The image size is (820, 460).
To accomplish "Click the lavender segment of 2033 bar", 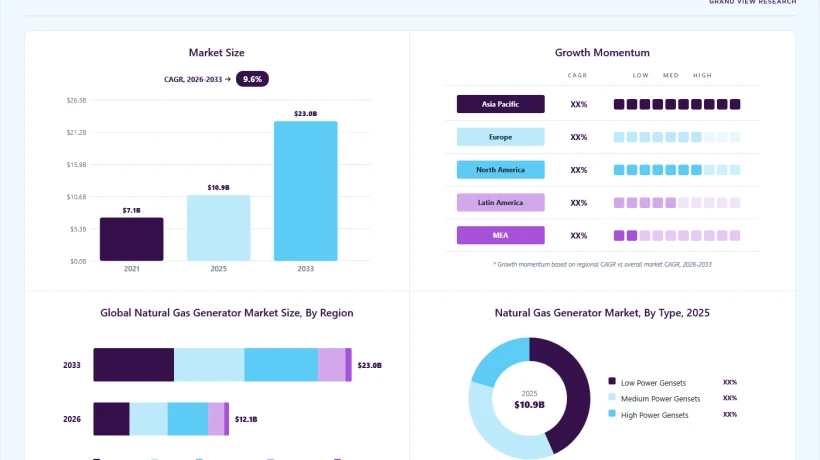I will pyautogui.click(x=332, y=365).
